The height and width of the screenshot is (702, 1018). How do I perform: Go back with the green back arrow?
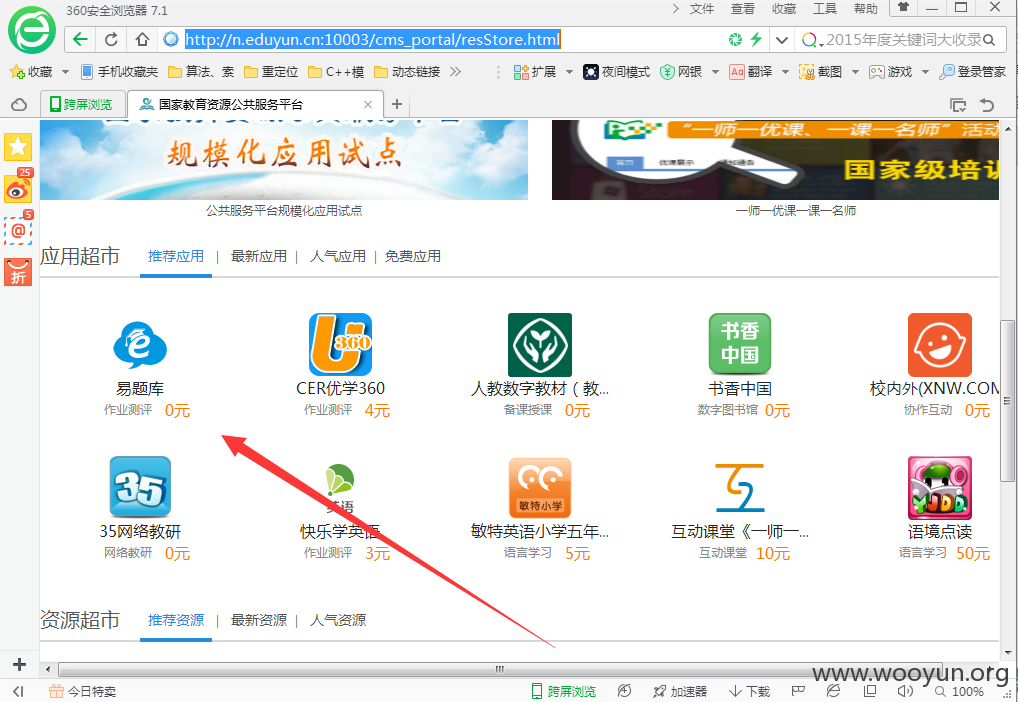81,40
